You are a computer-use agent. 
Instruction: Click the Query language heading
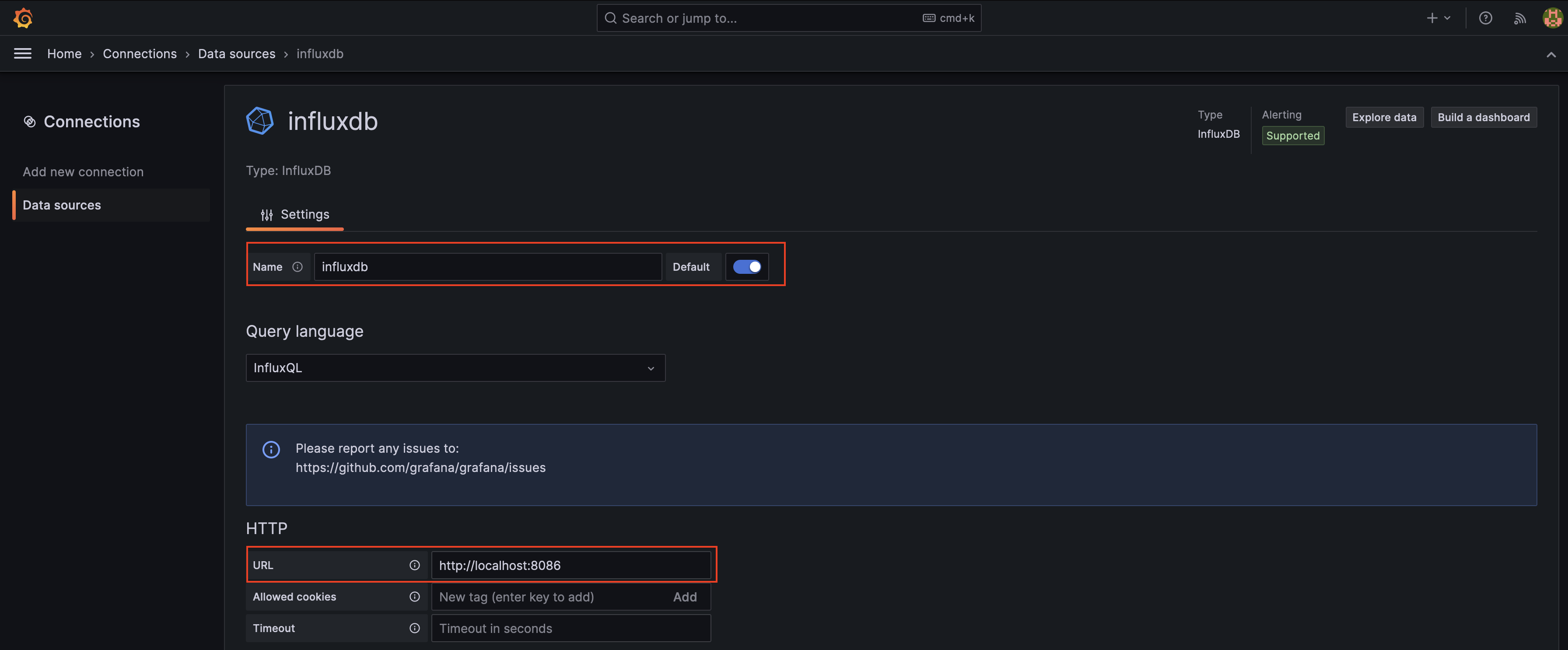click(304, 331)
